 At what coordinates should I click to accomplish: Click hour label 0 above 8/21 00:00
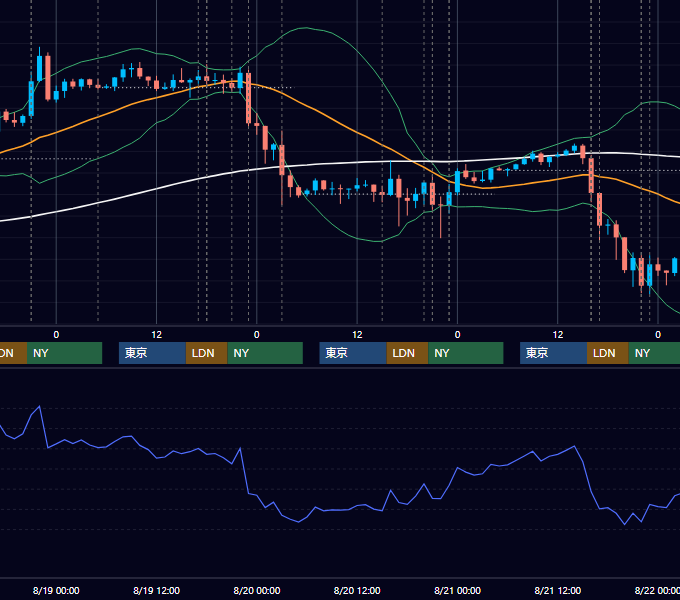458,335
